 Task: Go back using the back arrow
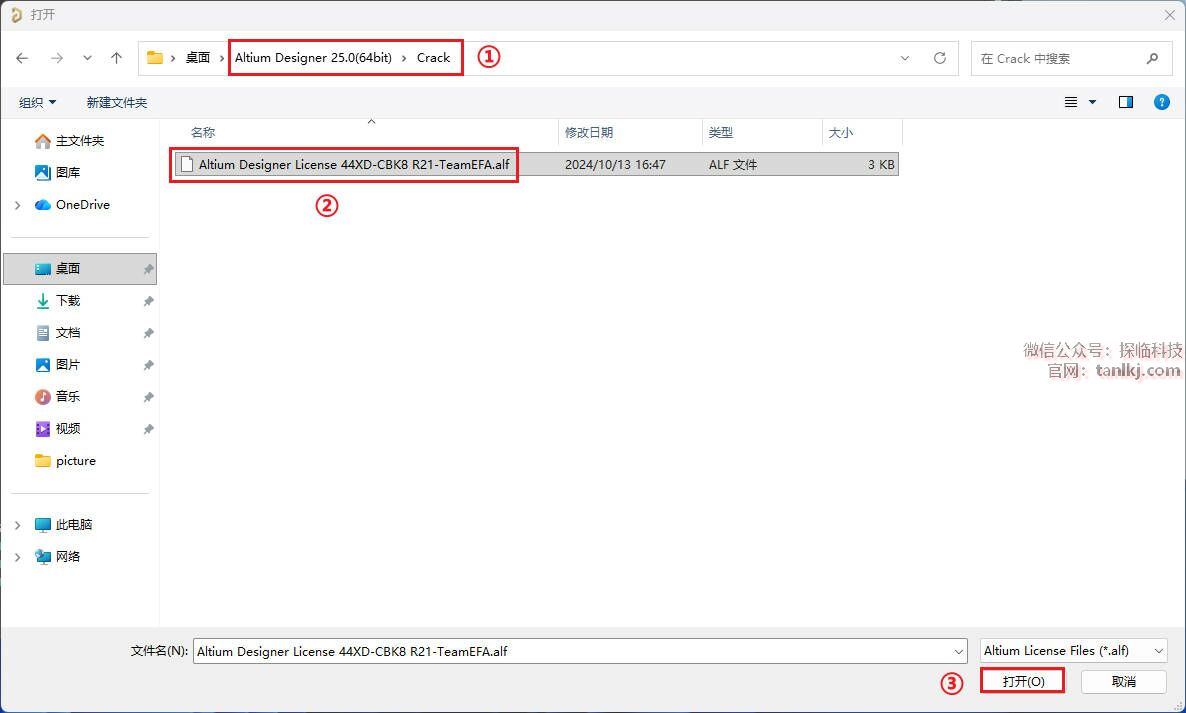(22, 58)
